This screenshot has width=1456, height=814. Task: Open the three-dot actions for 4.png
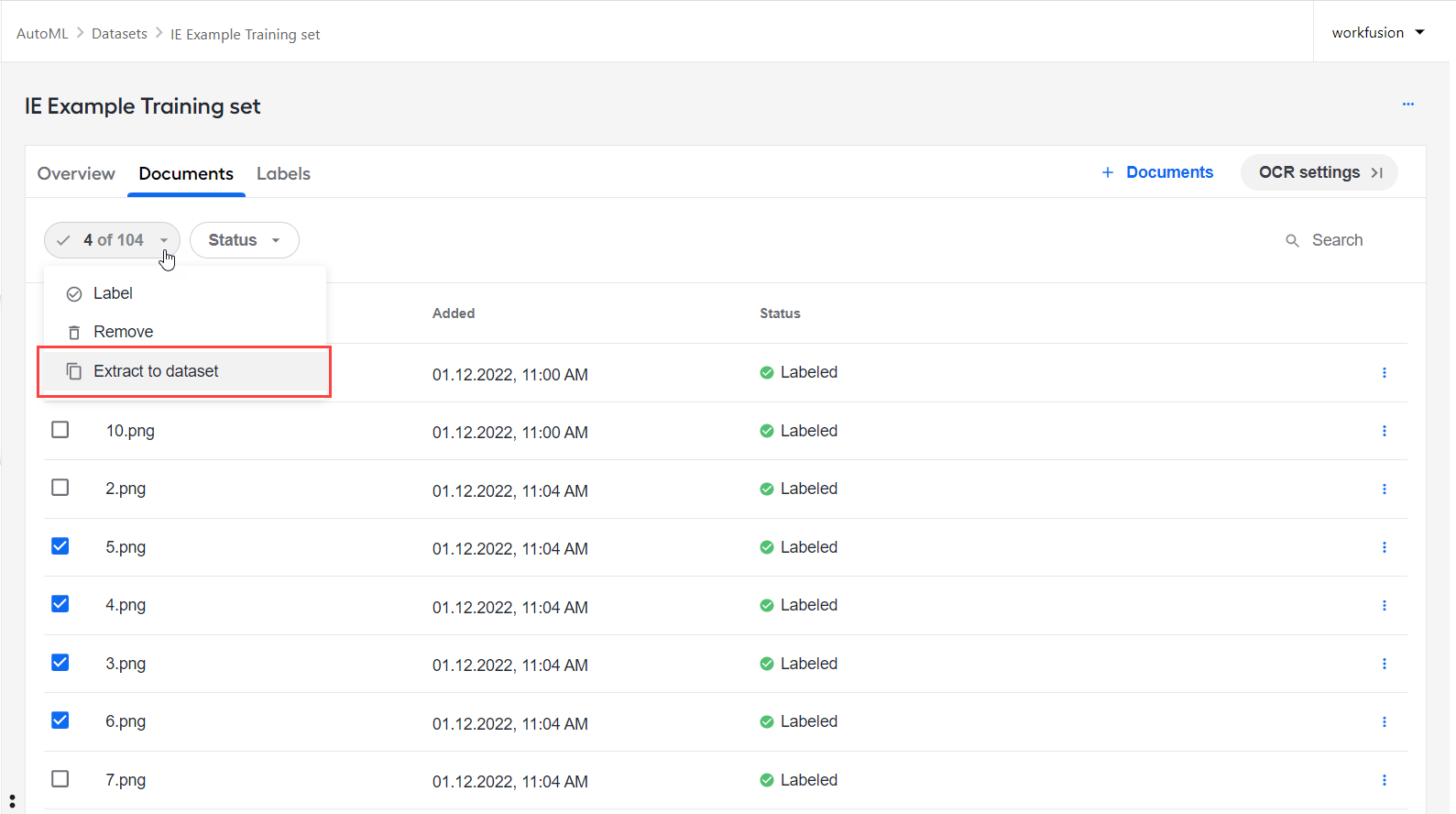1384,606
